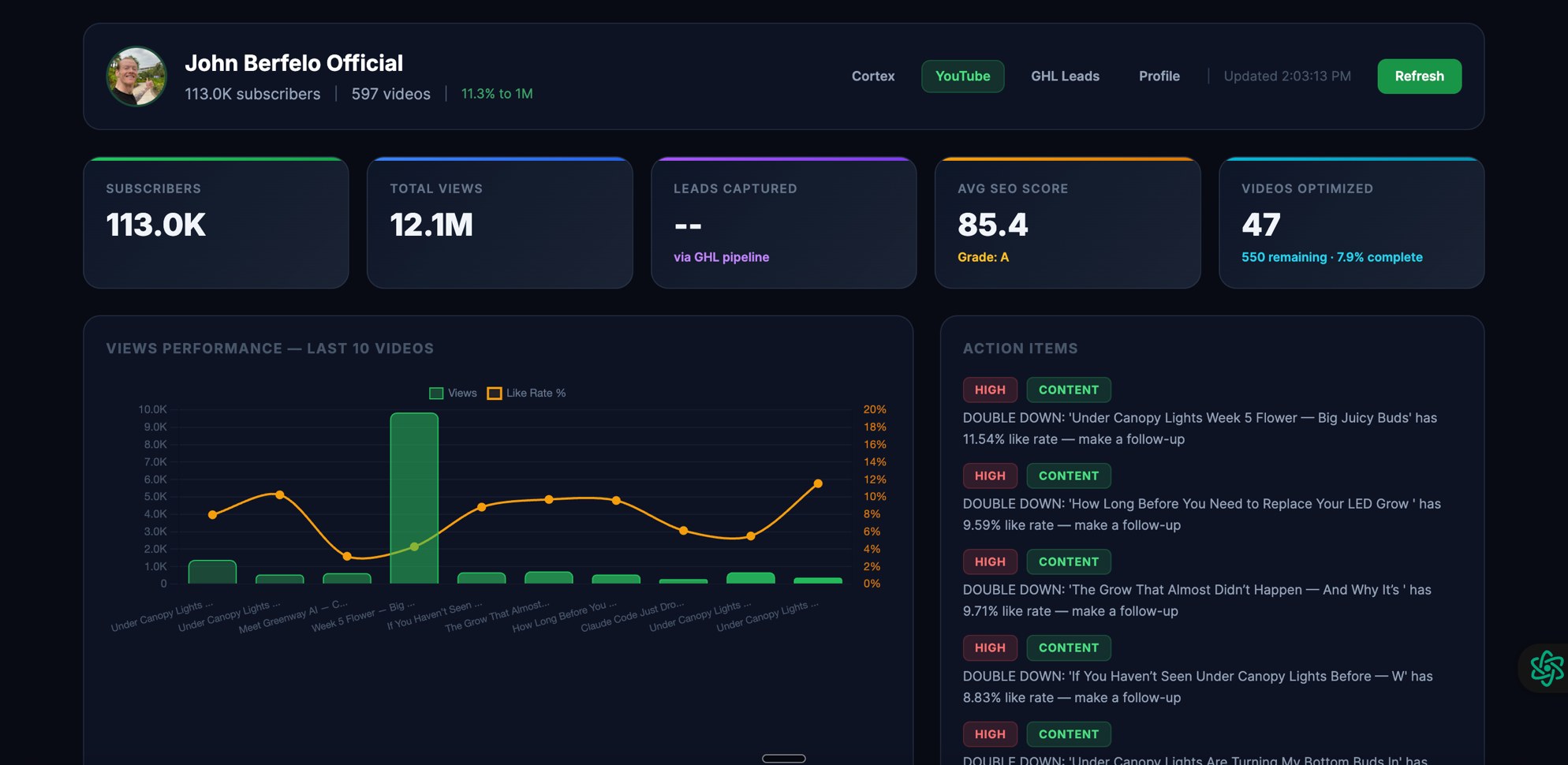Click the green Refresh button
Image resolution: width=1568 pixels, height=765 pixels.
pos(1419,76)
